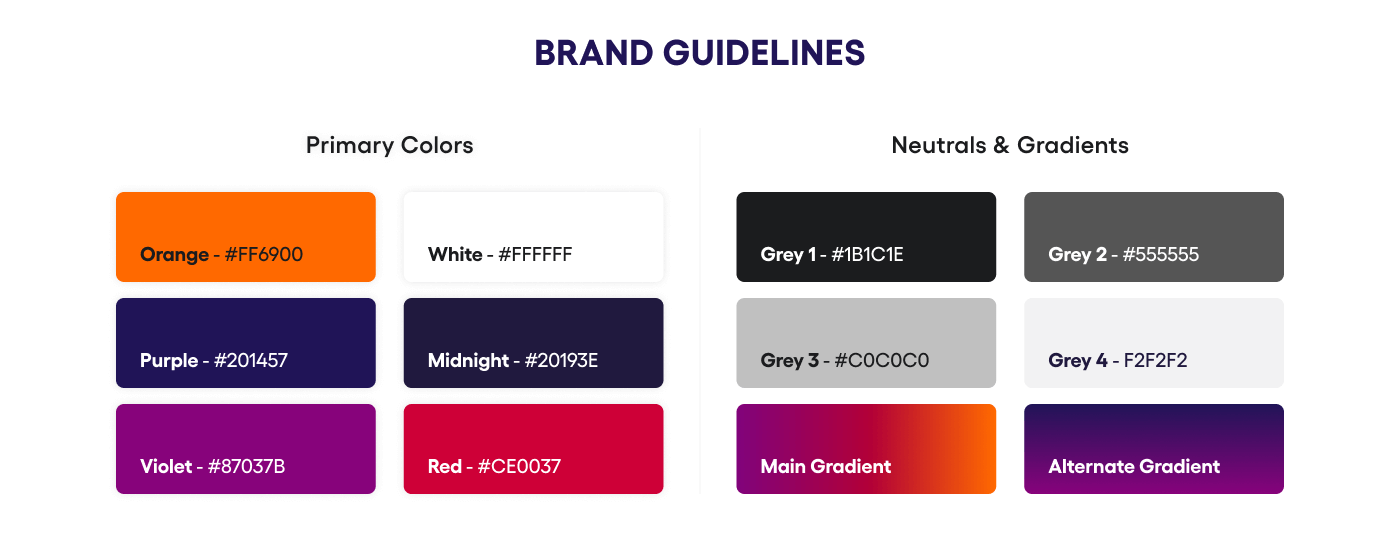The width and height of the screenshot is (1400, 552).
Task: Click the Primary Colors heading
Action: [389, 145]
